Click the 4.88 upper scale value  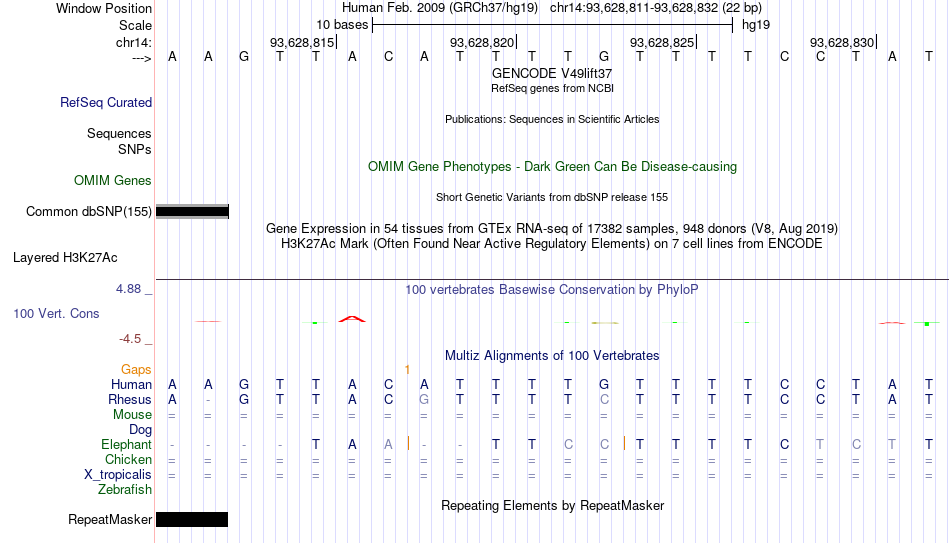point(128,288)
